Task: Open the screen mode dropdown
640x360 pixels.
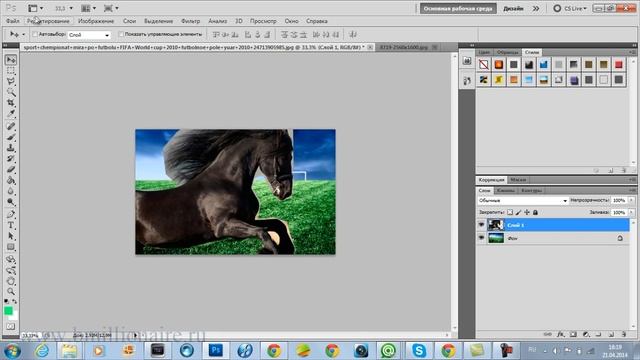Action: [x=111, y=8]
